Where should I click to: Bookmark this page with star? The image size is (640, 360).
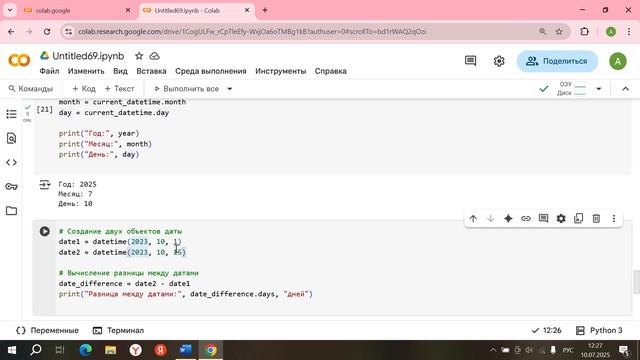coord(559,31)
